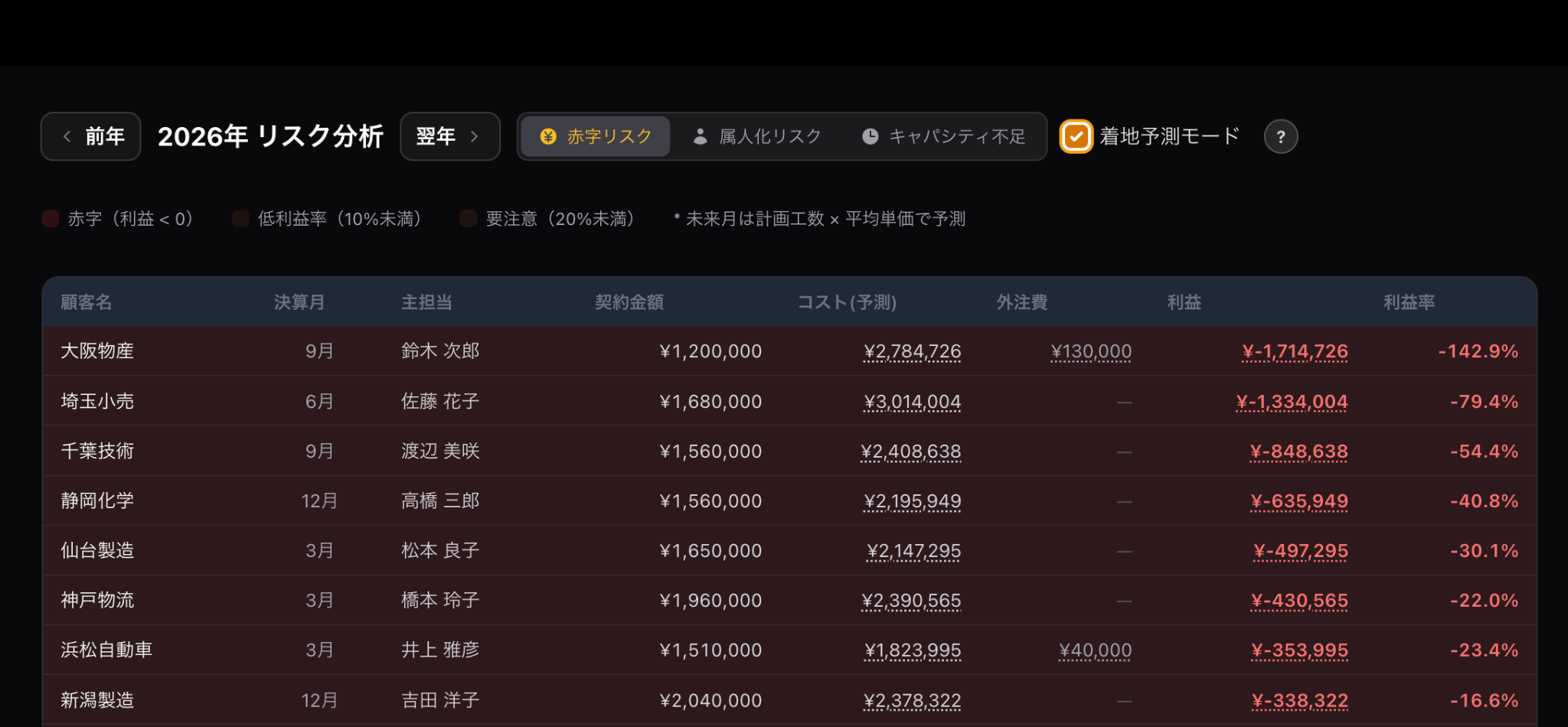
Task: Click the 顧客名 column header
Action: pyautogui.click(x=87, y=302)
